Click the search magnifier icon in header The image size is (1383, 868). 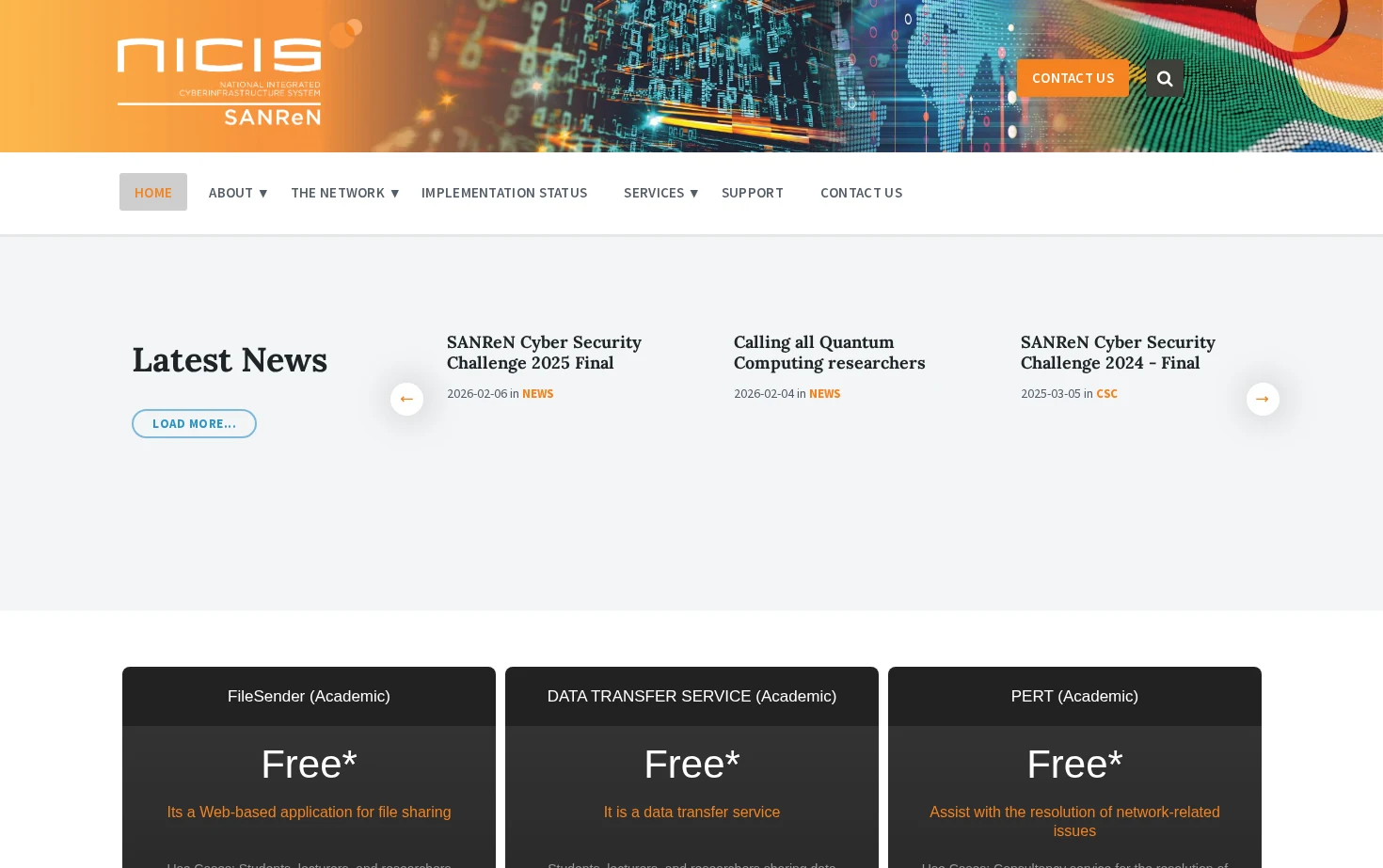1165,78
